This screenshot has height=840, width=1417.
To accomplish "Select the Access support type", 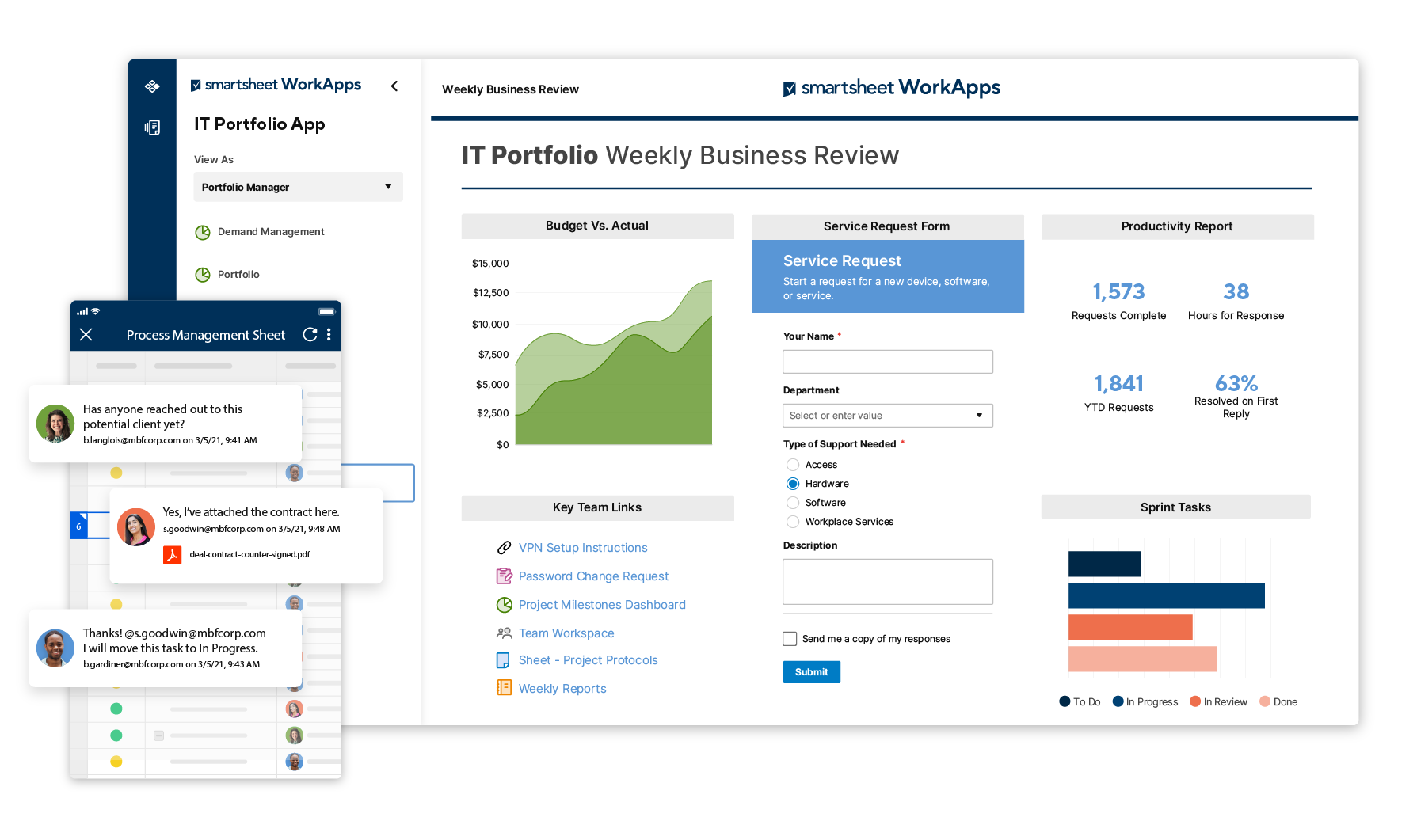I will (793, 465).
